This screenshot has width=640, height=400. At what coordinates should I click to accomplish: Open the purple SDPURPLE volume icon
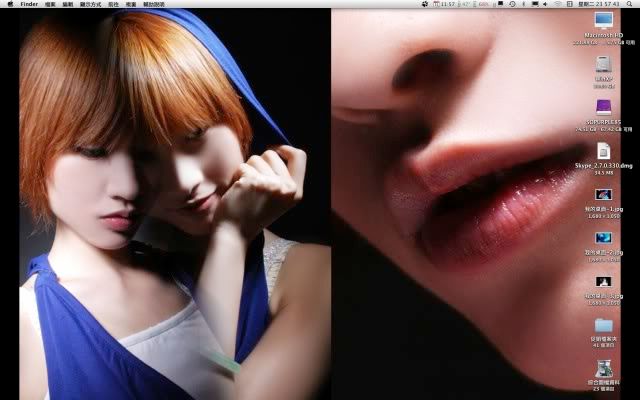coord(603,106)
